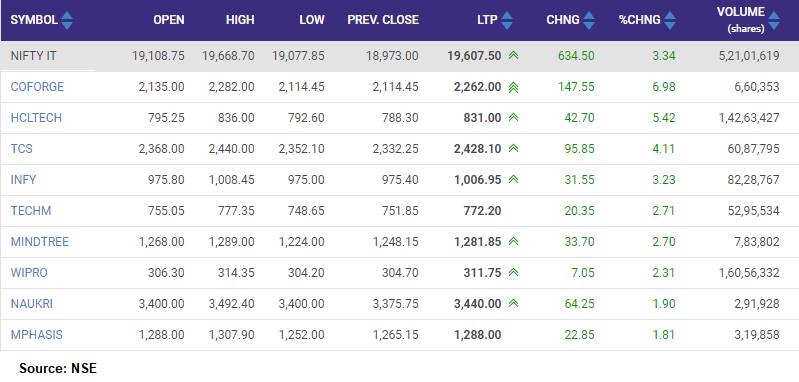Open the INFY symbol link
799x382 pixels.
[23, 180]
